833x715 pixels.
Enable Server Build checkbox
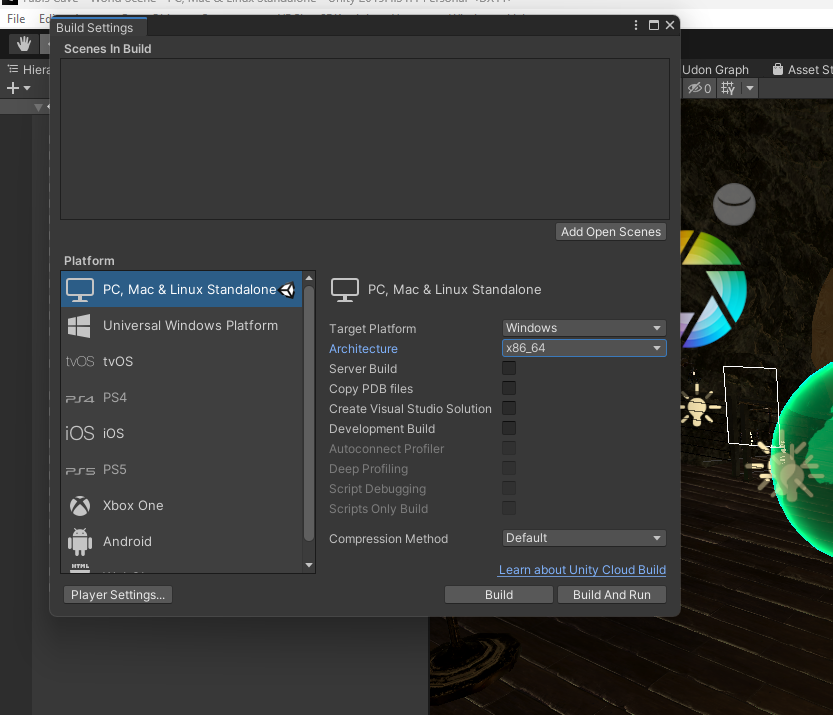point(509,368)
